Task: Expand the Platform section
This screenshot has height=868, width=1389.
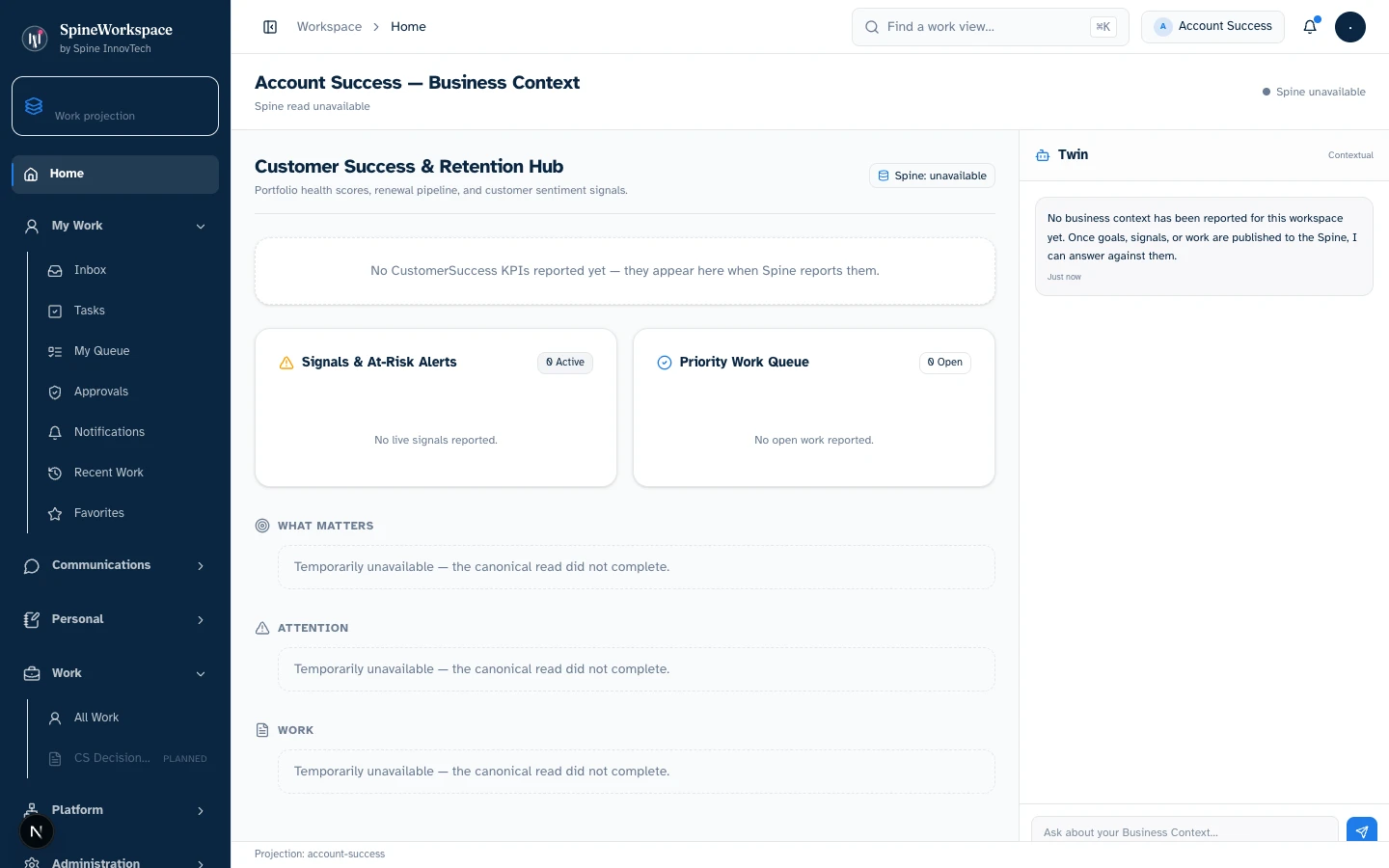Action: [115, 810]
